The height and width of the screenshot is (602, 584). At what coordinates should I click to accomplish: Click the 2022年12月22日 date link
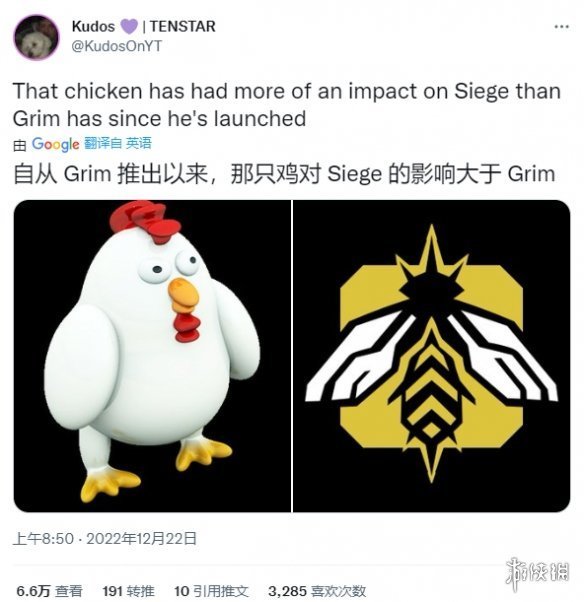141,539
